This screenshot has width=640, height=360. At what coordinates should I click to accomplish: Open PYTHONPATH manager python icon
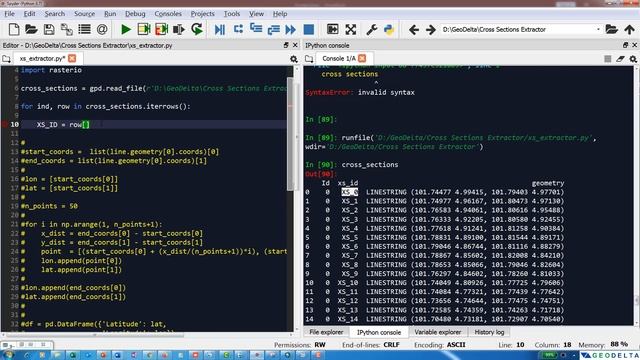tap(389, 29)
